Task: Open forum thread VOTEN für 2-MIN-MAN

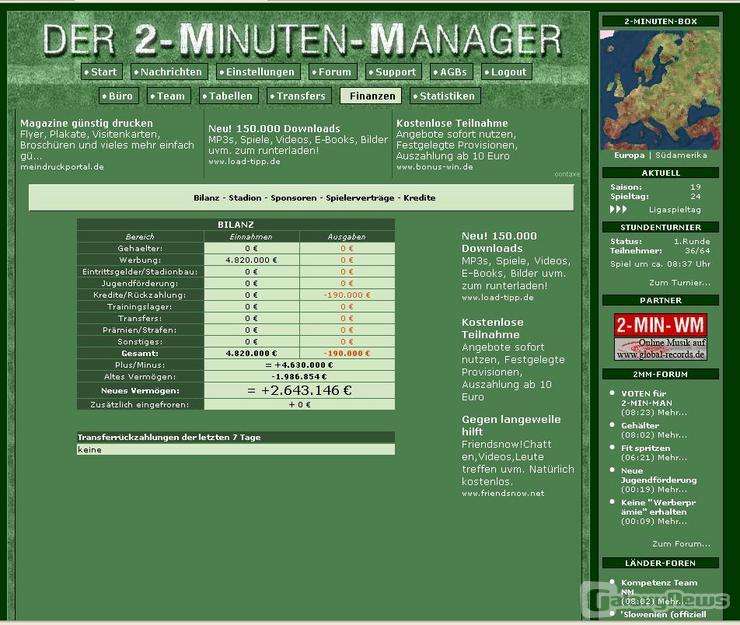Action: (646, 398)
